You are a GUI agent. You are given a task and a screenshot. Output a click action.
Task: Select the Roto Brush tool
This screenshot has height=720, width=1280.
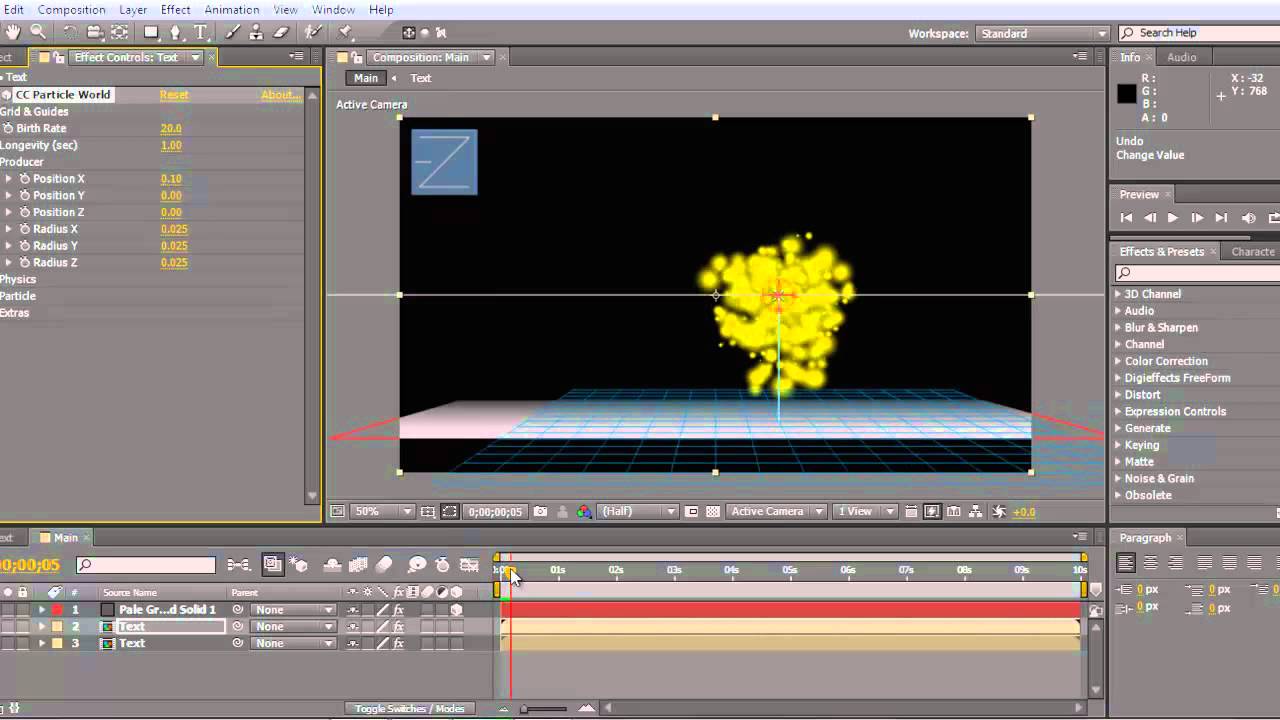(x=314, y=32)
